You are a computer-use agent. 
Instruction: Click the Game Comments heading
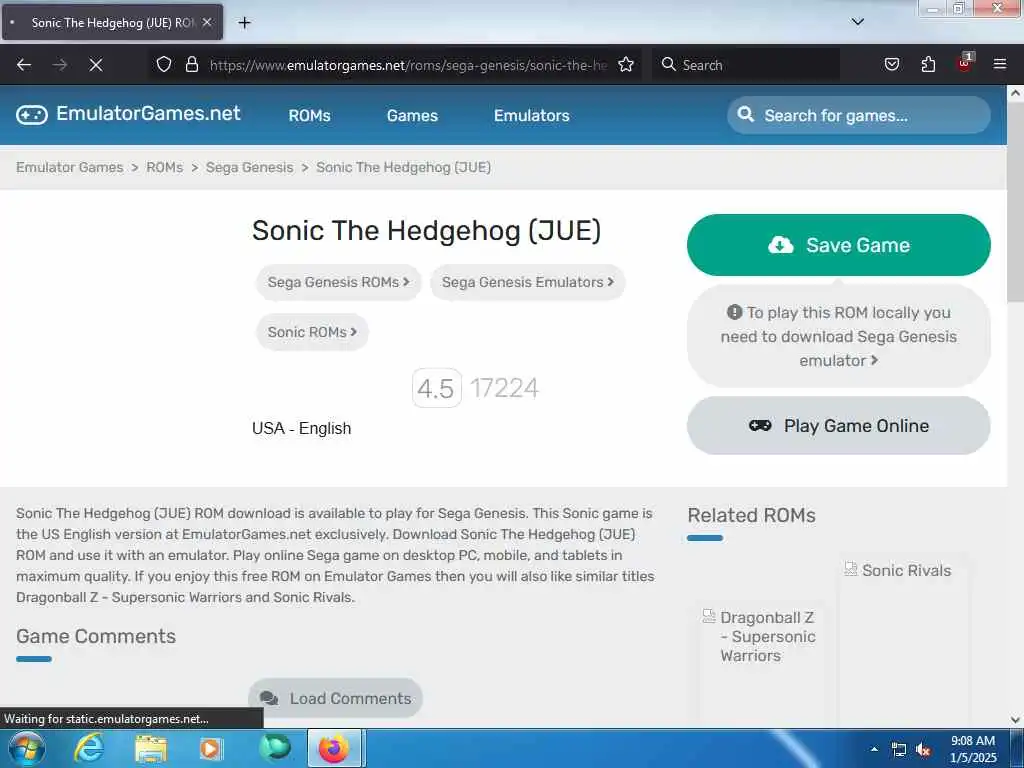[x=96, y=636]
